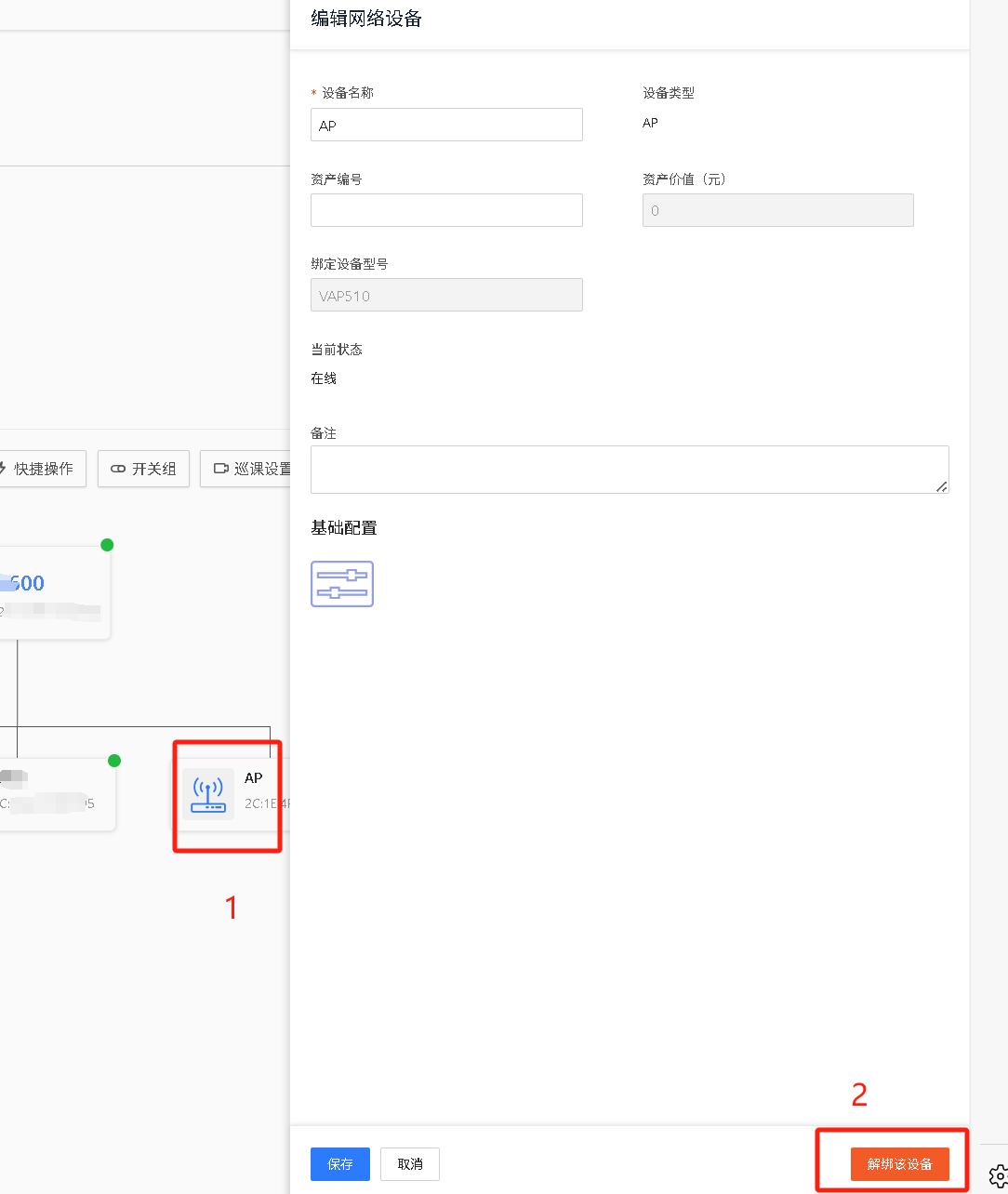This screenshot has width=1008, height=1194.
Task: Click the 绑定设备型号 field showing VAP510
Action: (446, 296)
